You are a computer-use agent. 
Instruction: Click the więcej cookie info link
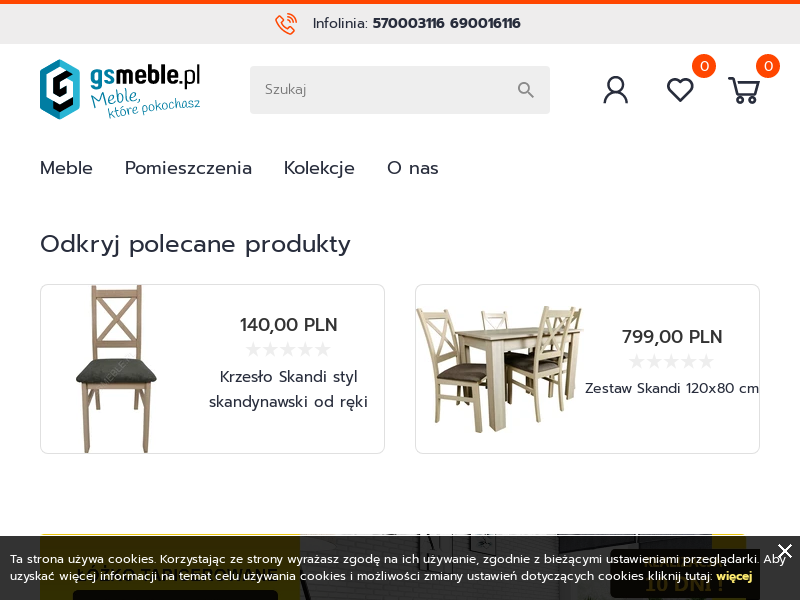(x=734, y=576)
